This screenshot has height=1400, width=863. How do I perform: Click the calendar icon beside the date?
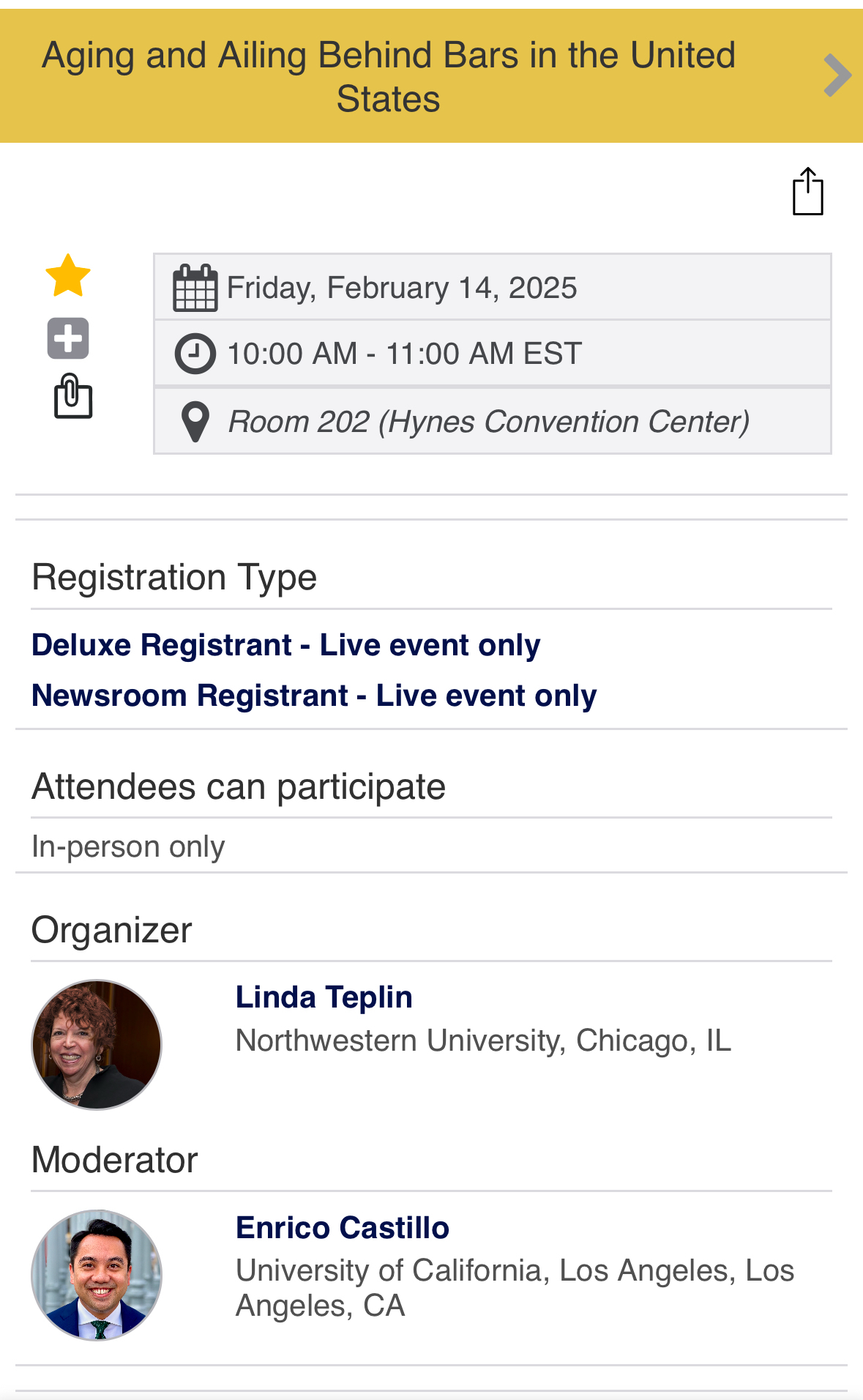point(195,288)
